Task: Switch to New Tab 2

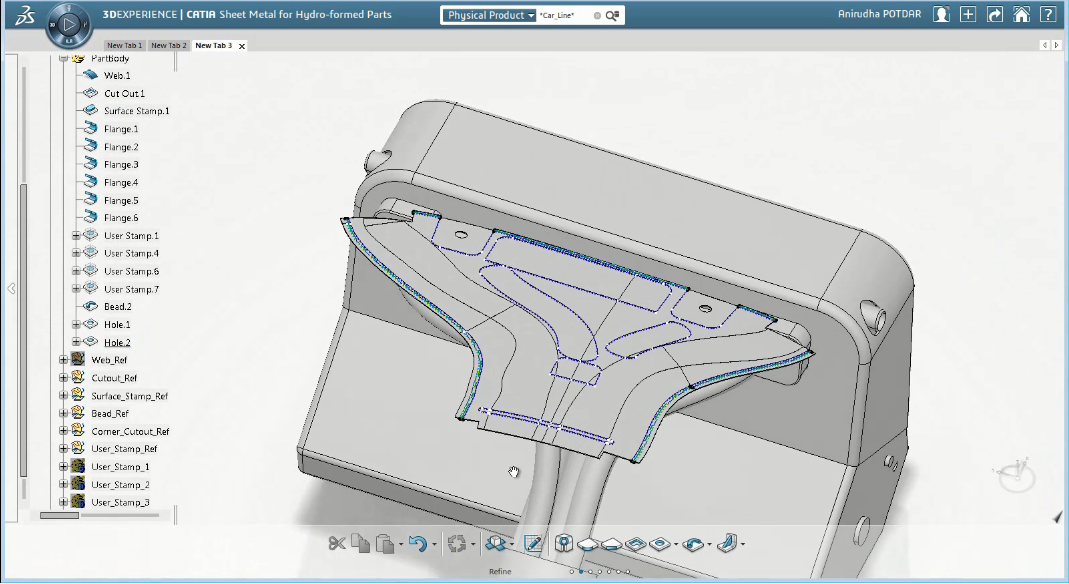Action: coord(168,46)
